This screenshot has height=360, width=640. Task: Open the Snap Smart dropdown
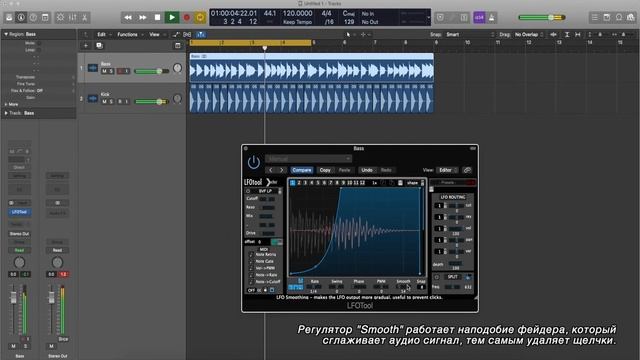coord(469,35)
